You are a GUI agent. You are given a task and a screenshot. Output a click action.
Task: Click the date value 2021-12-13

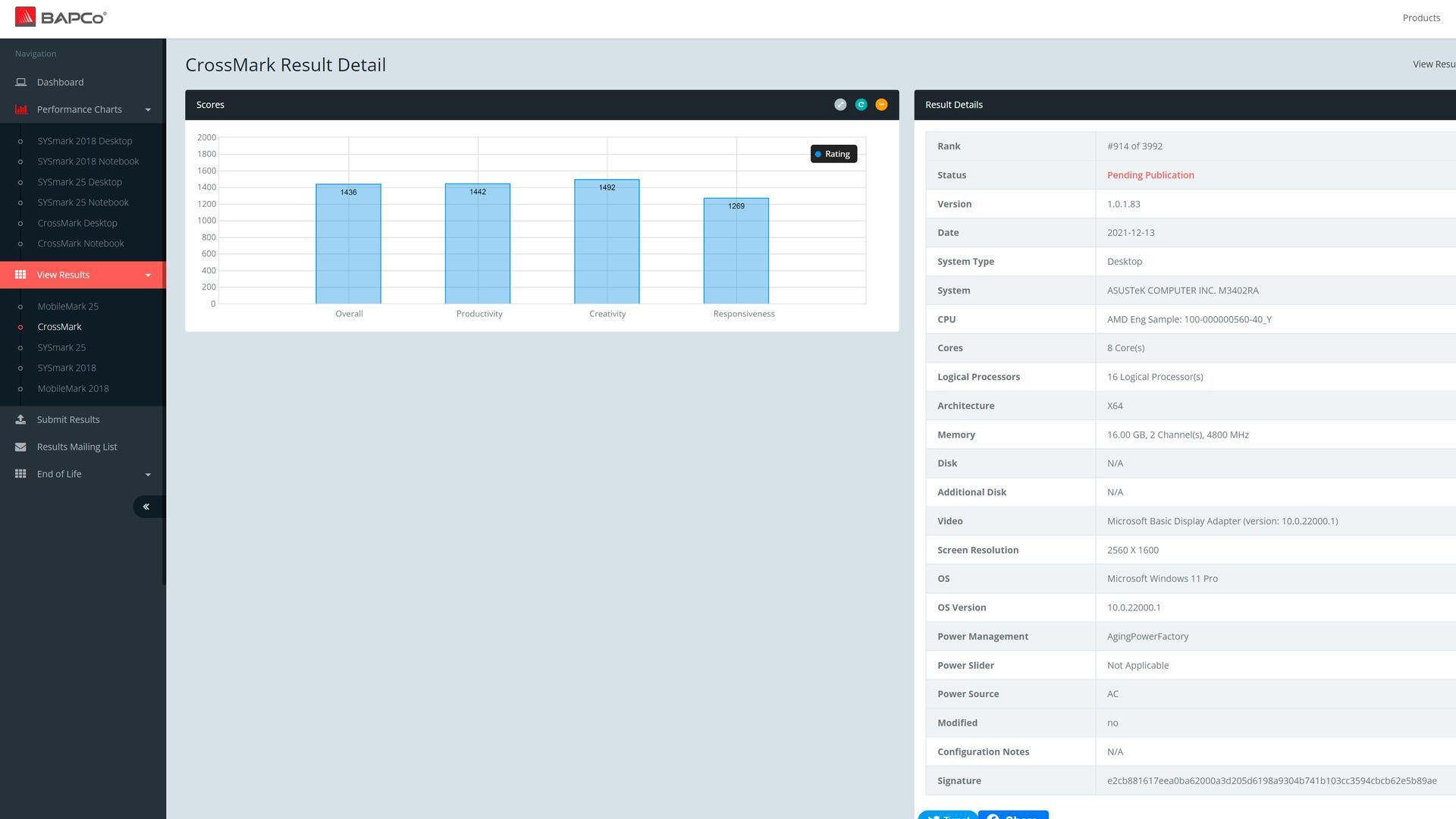1131,233
